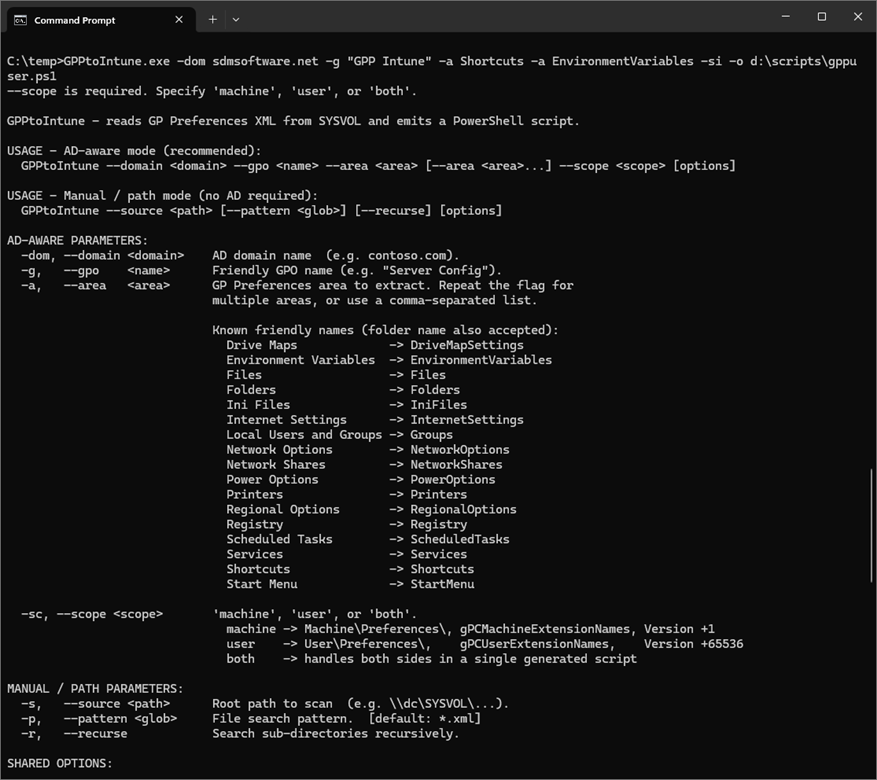Click the 'InternetSettings' folder name
Image resolution: width=877 pixels, height=780 pixels.
coord(467,420)
